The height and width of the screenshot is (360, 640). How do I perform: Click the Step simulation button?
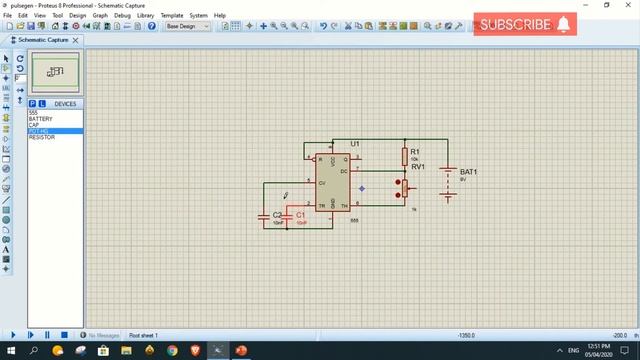pyautogui.click(x=31, y=335)
